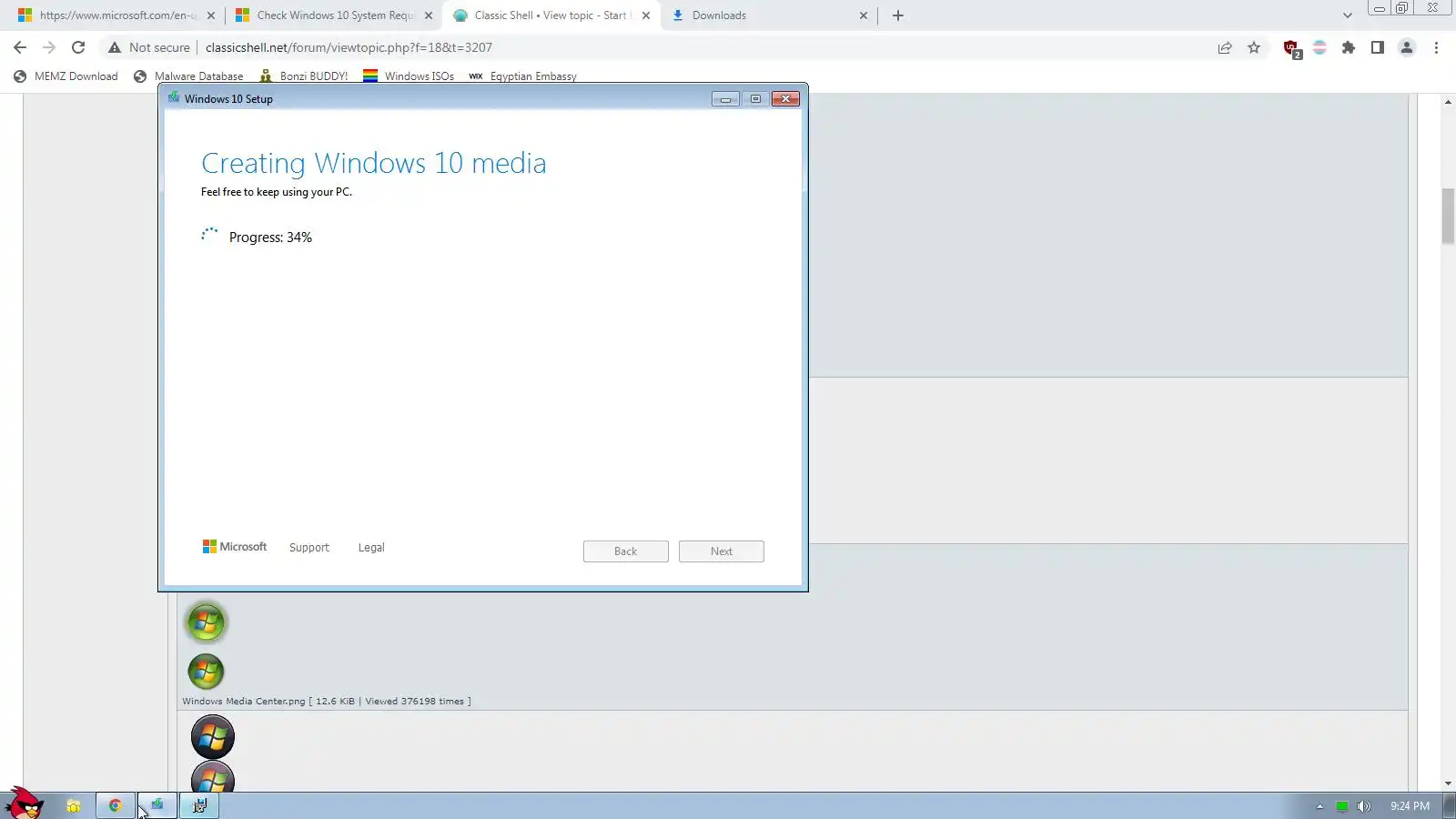Screen dimensions: 1456x819
Task: Open the Windows ISOs bookmark
Action: point(409,76)
